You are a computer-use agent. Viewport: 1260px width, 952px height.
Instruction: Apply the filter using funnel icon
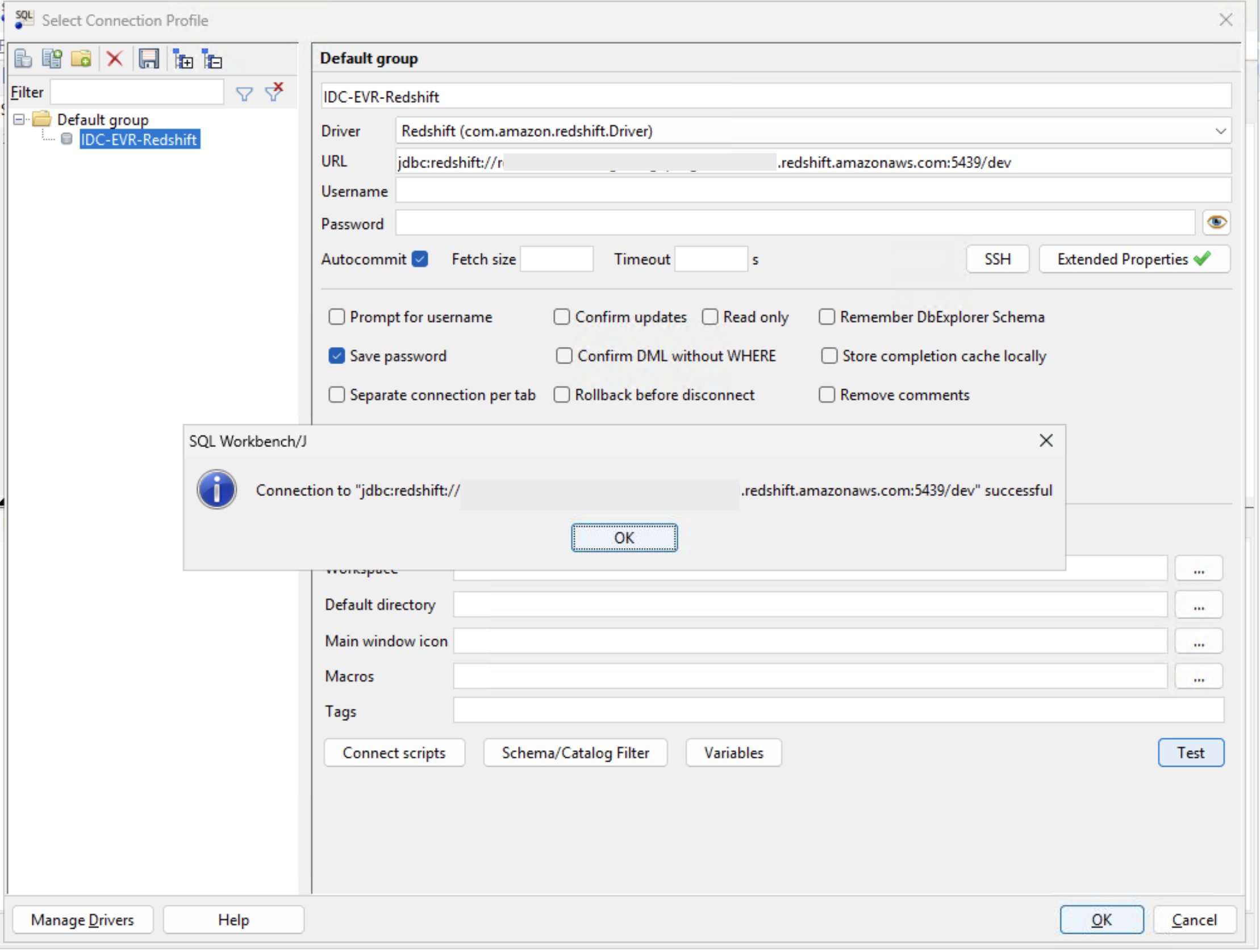click(244, 94)
